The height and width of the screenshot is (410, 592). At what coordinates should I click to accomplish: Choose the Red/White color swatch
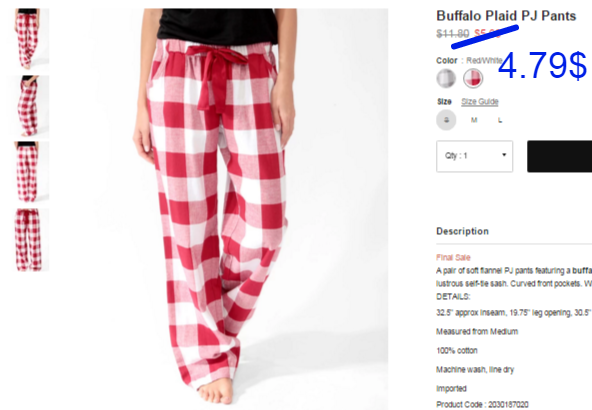click(x=473, y=79)
